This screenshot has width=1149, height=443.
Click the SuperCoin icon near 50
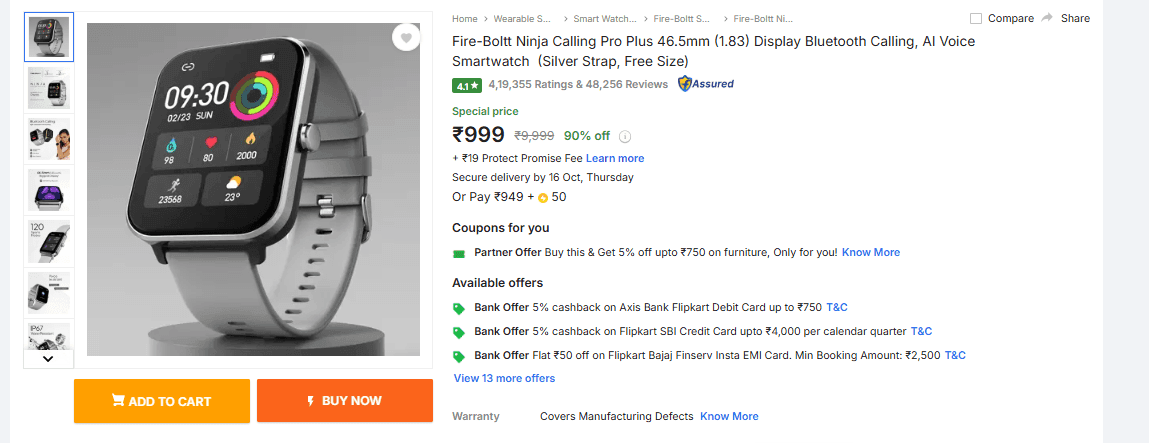coord(543,198)
